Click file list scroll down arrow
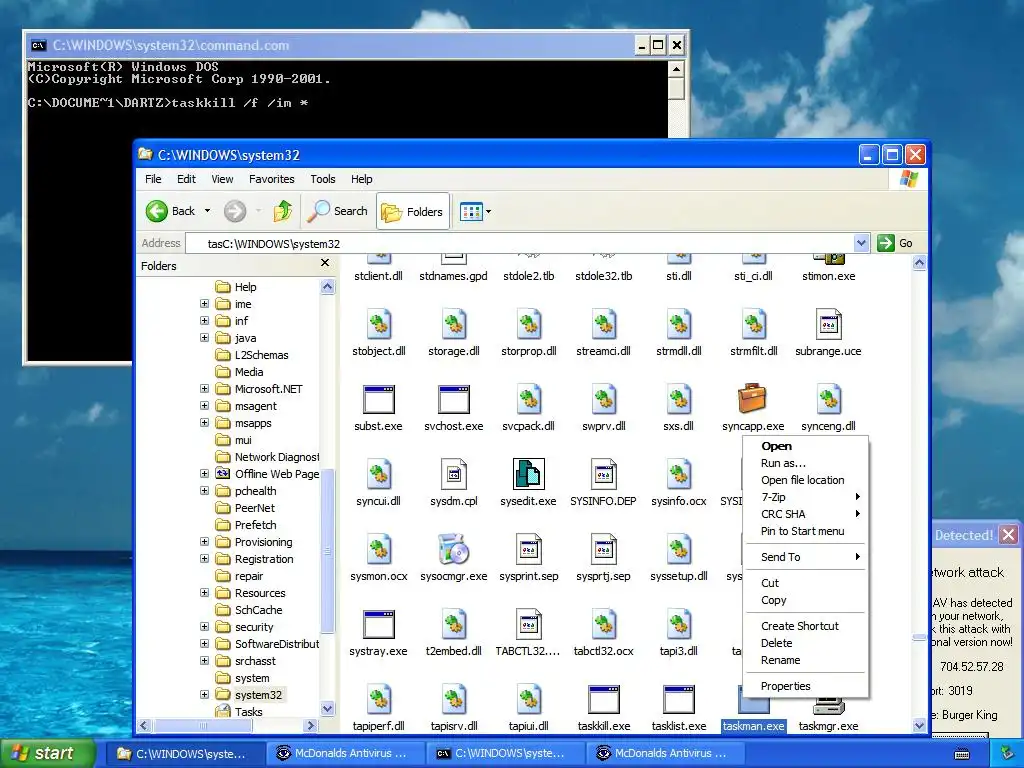1024x768 pixels. coord(919,725)
